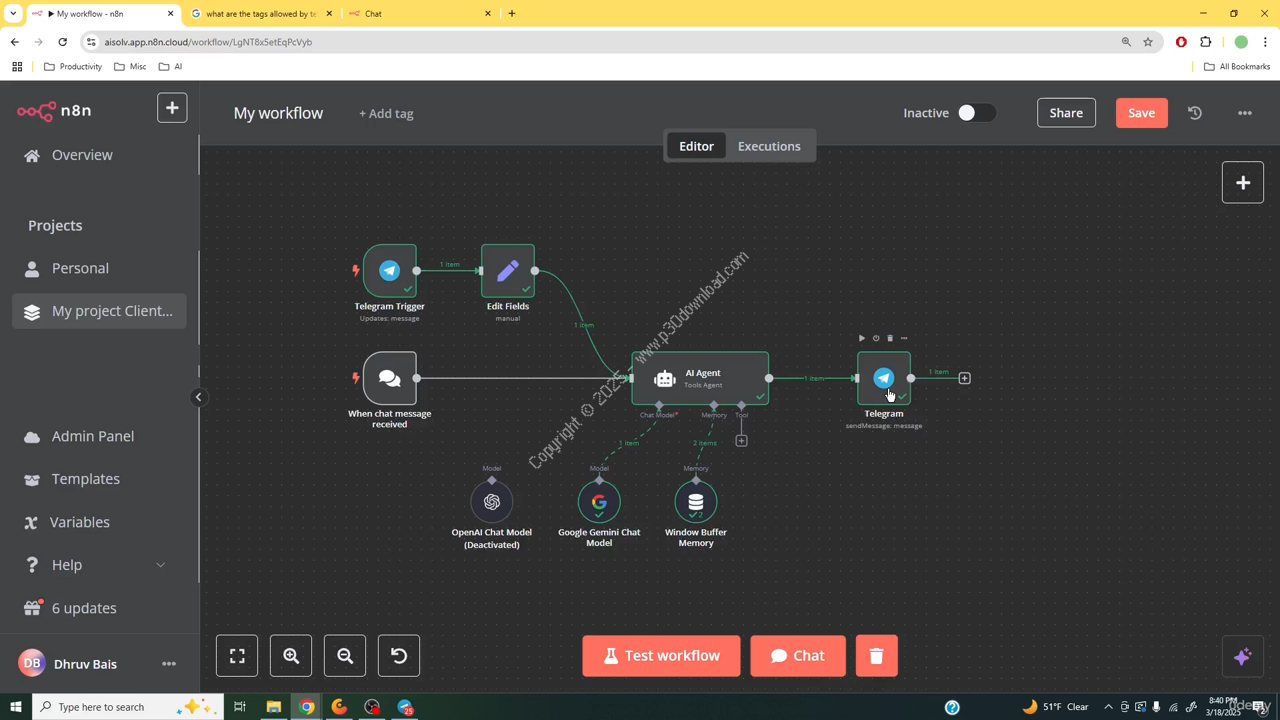The height and width of the screenshot is (720, 1280).
Task: Collapse the sidebar with the arrow handle
Action: [198, 397]
